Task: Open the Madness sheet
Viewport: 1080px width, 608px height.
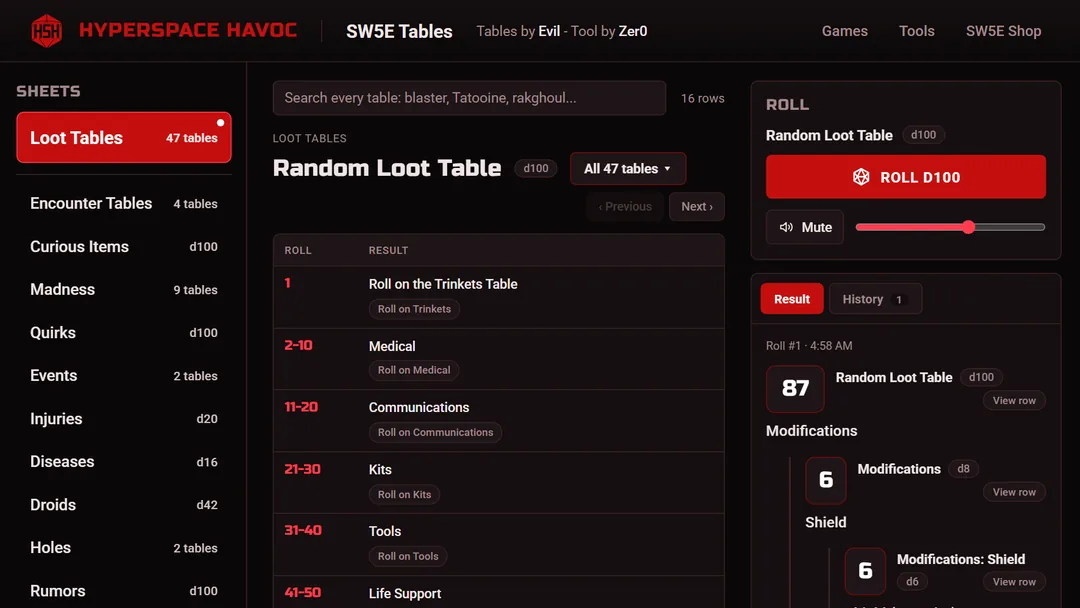Action: point(124,290)
